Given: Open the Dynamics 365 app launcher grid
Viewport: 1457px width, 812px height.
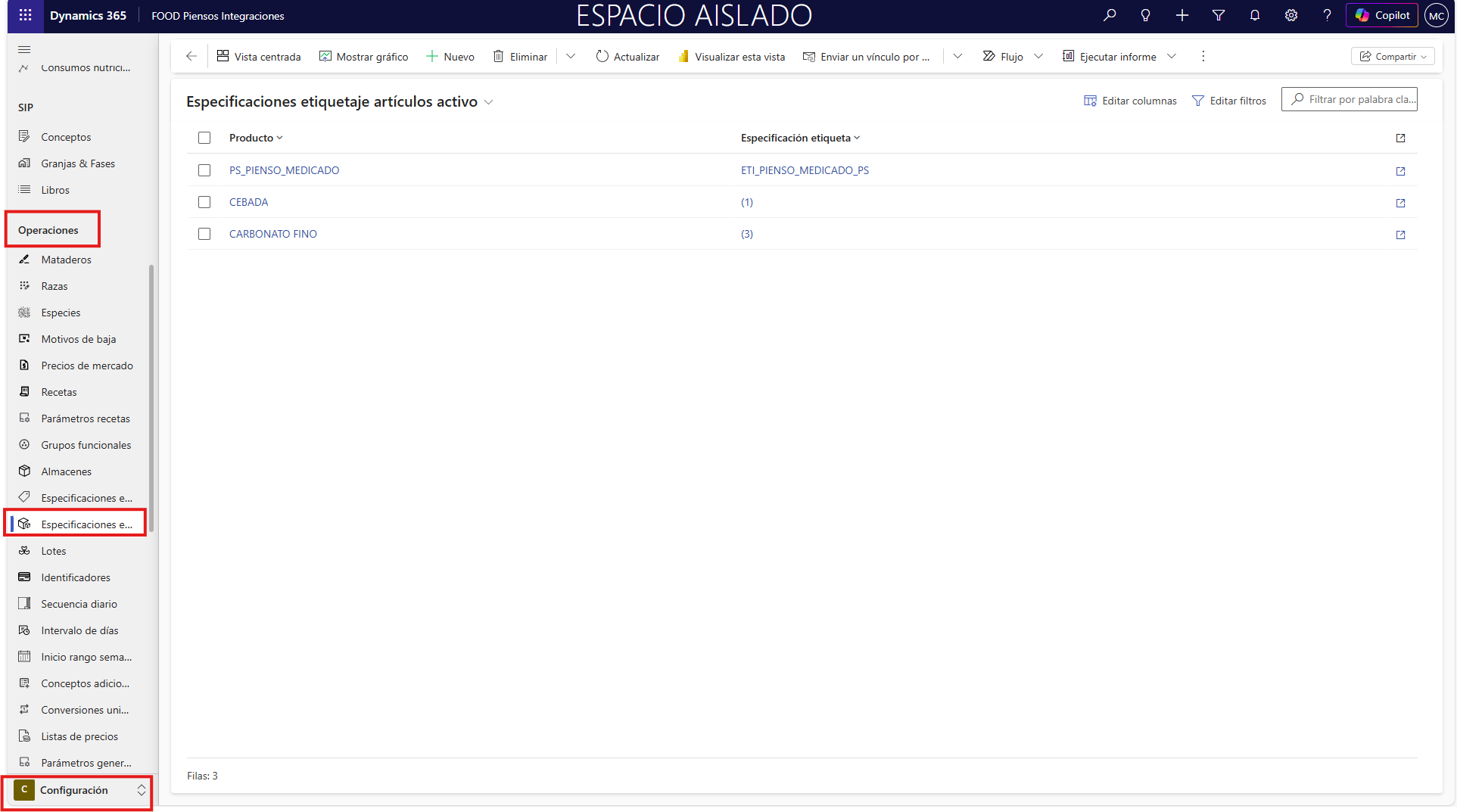Looking at the screenshot, I should [x=25, y=15].
